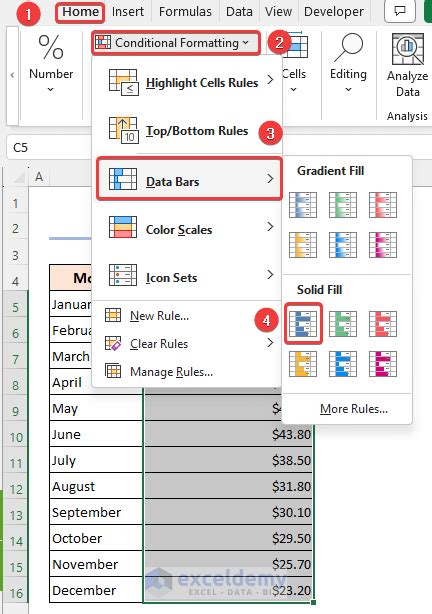Open the Number format group dropdown
The width and height of the screenshot is (432, 614).
coord(51,64)
